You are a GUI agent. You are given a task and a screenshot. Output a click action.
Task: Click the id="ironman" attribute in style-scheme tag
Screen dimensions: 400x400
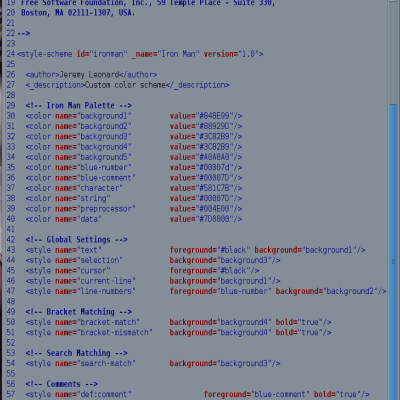pyautogui.click(x=102, y=54)
